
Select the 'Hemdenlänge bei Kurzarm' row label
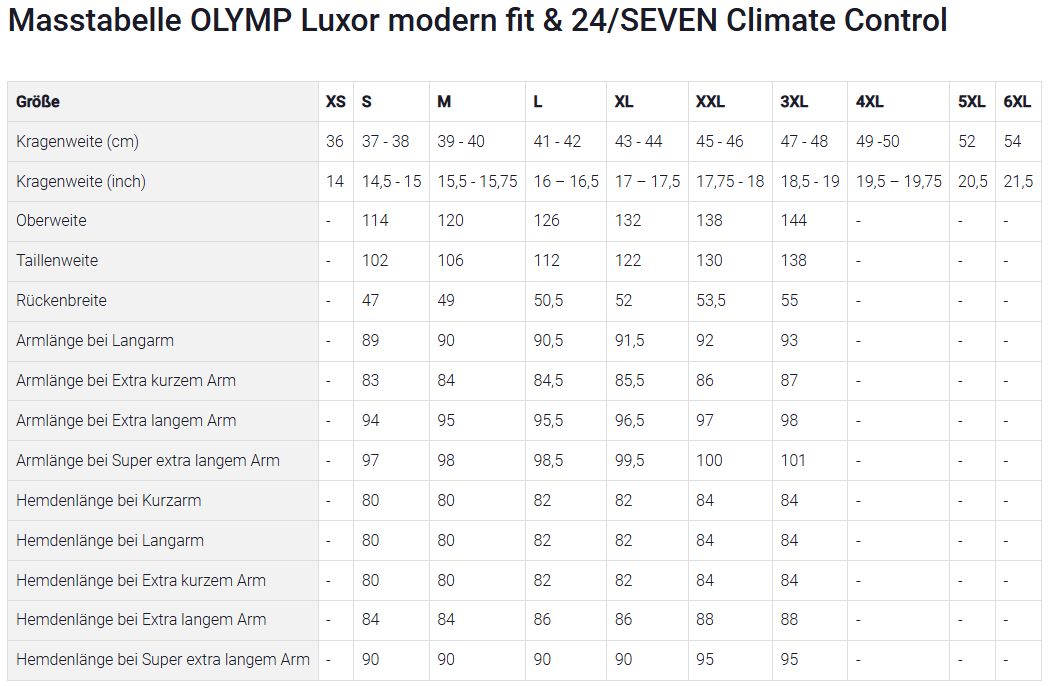109,501
